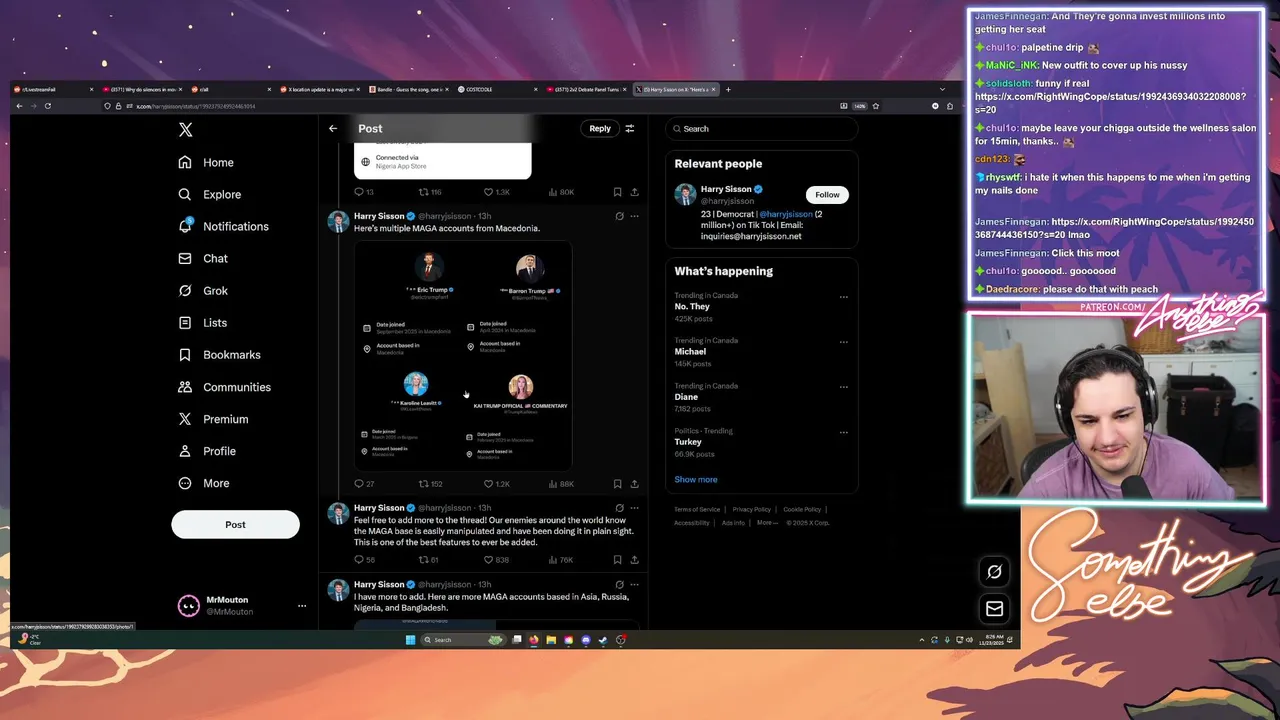Open options for top 425K posts trend
The height and width of the screenshot is (720, 1280).
point(843,297)
